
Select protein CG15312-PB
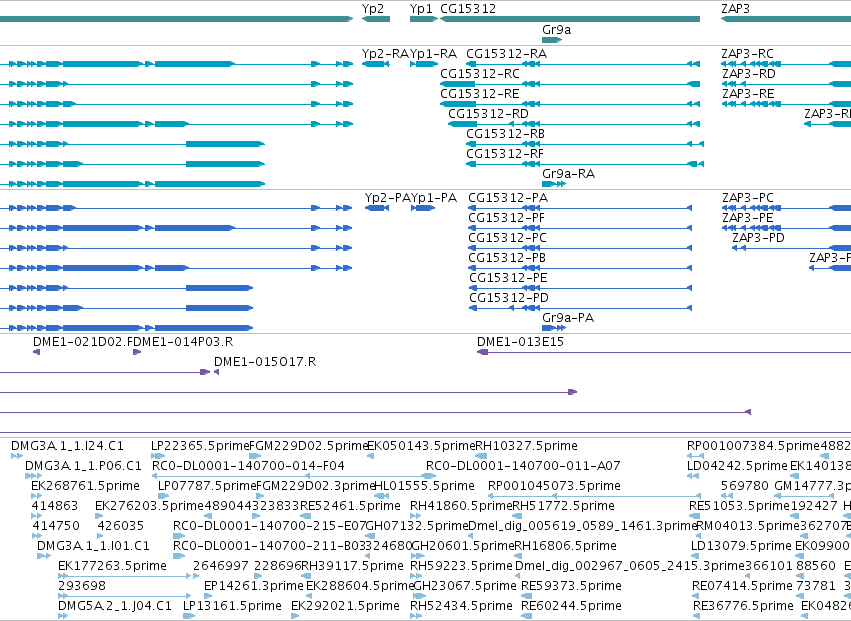pyautogui.click(x=507, y=258)
